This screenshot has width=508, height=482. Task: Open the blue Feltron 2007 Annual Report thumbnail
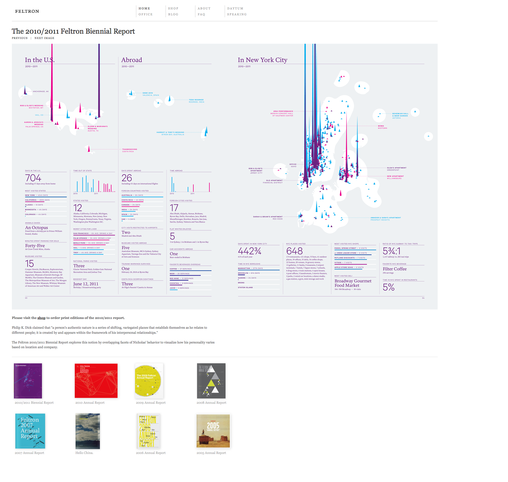(x=30, y=431)
